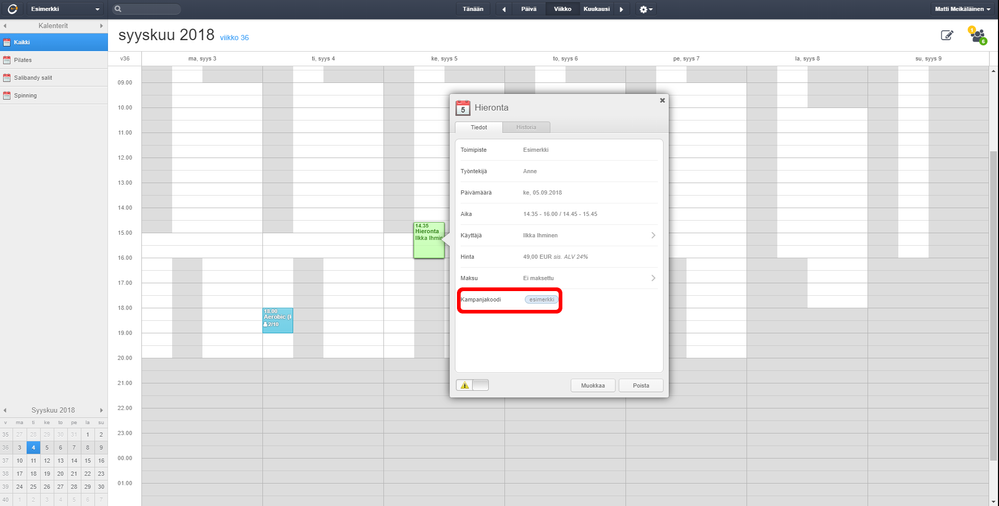Click the la, syys 8 column header
The image size is (999, 506).
click(807, 59)
